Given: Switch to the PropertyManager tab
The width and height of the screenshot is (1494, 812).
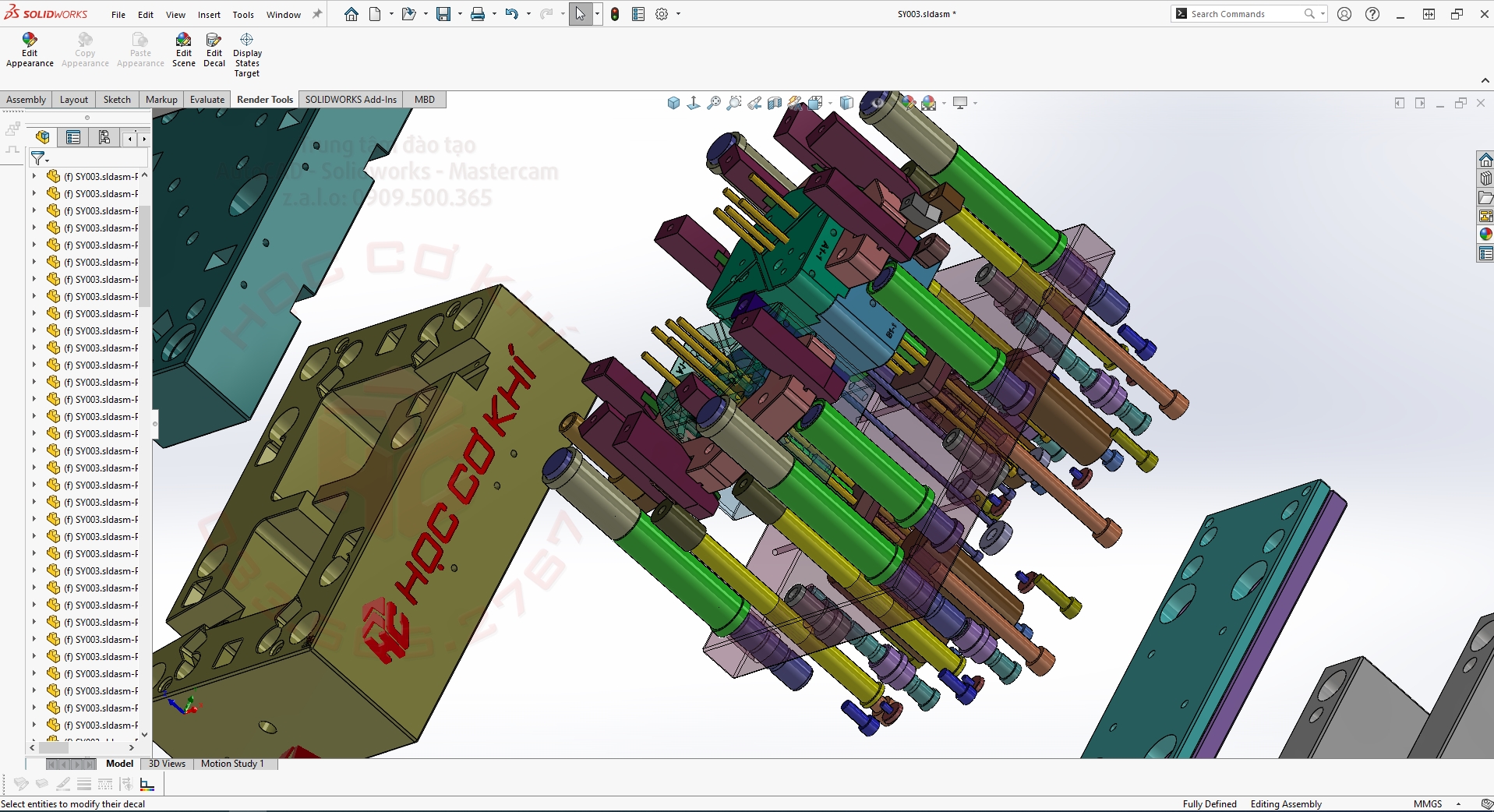Looking at the screenshot, I should tap(73, 138).
